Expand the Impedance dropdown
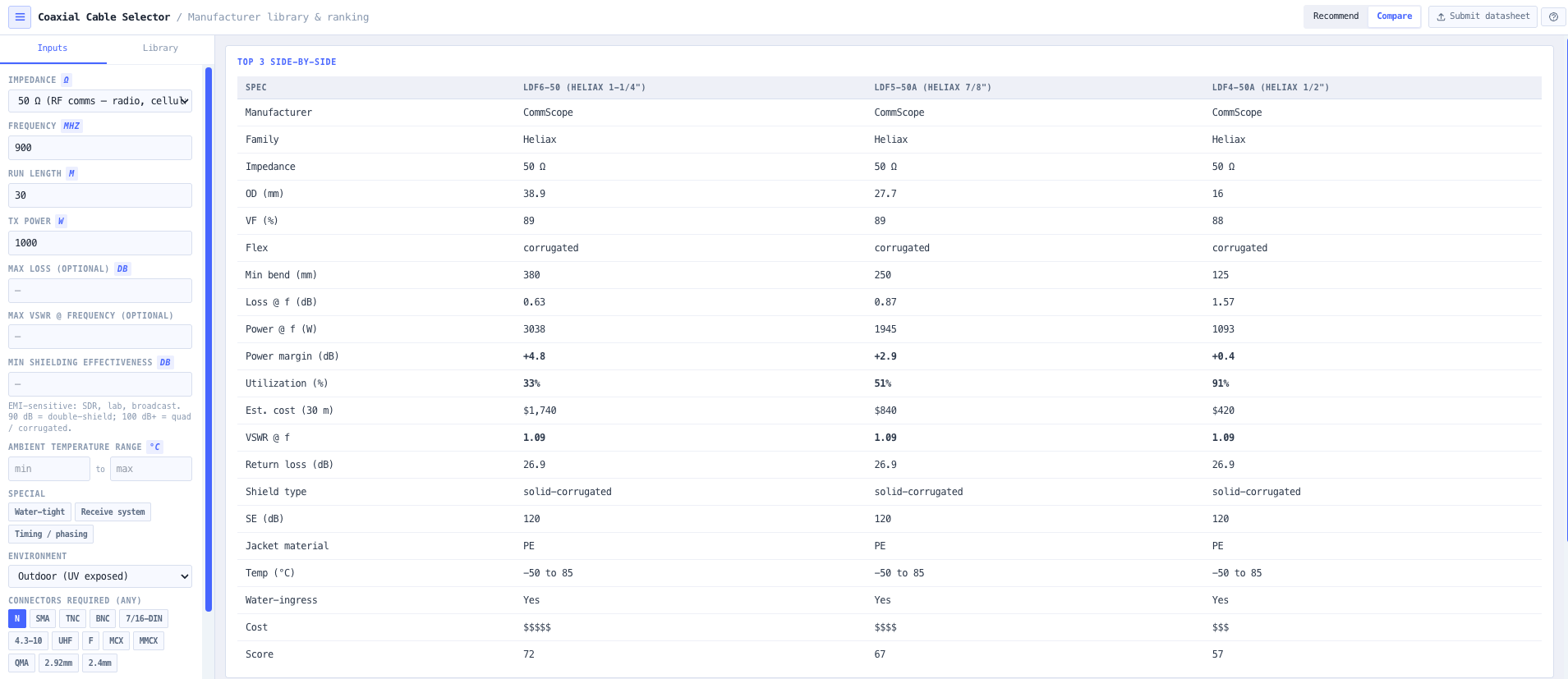This screenshot has width=1568, height=679. [100, 101]
